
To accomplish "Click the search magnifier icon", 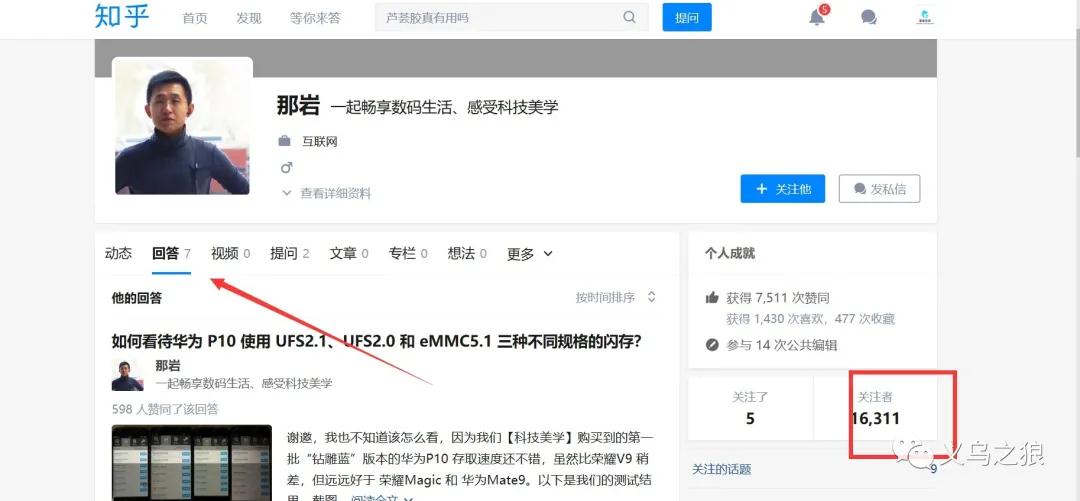I will tap(629, 17).
